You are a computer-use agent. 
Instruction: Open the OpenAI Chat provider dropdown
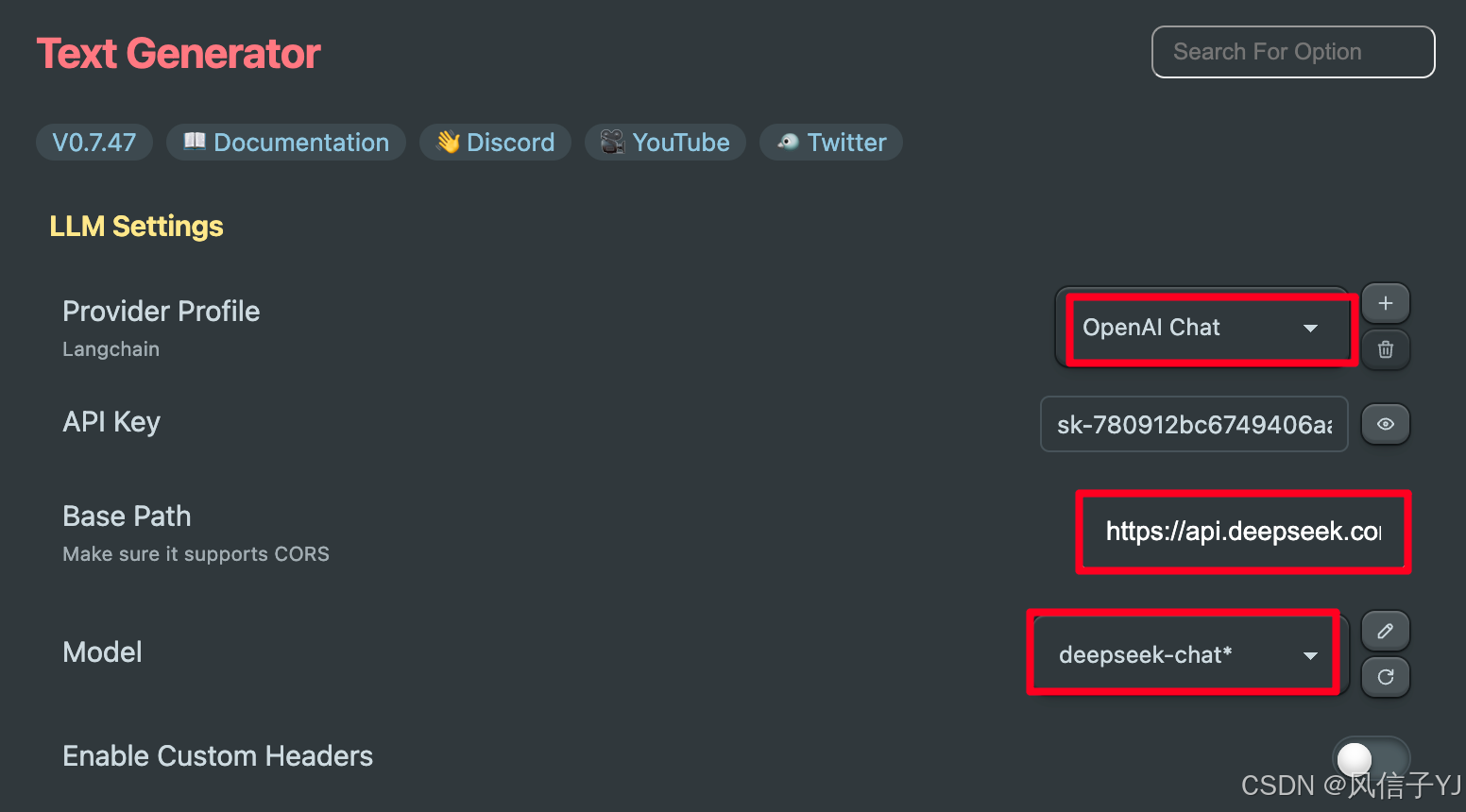point(1202,328)
